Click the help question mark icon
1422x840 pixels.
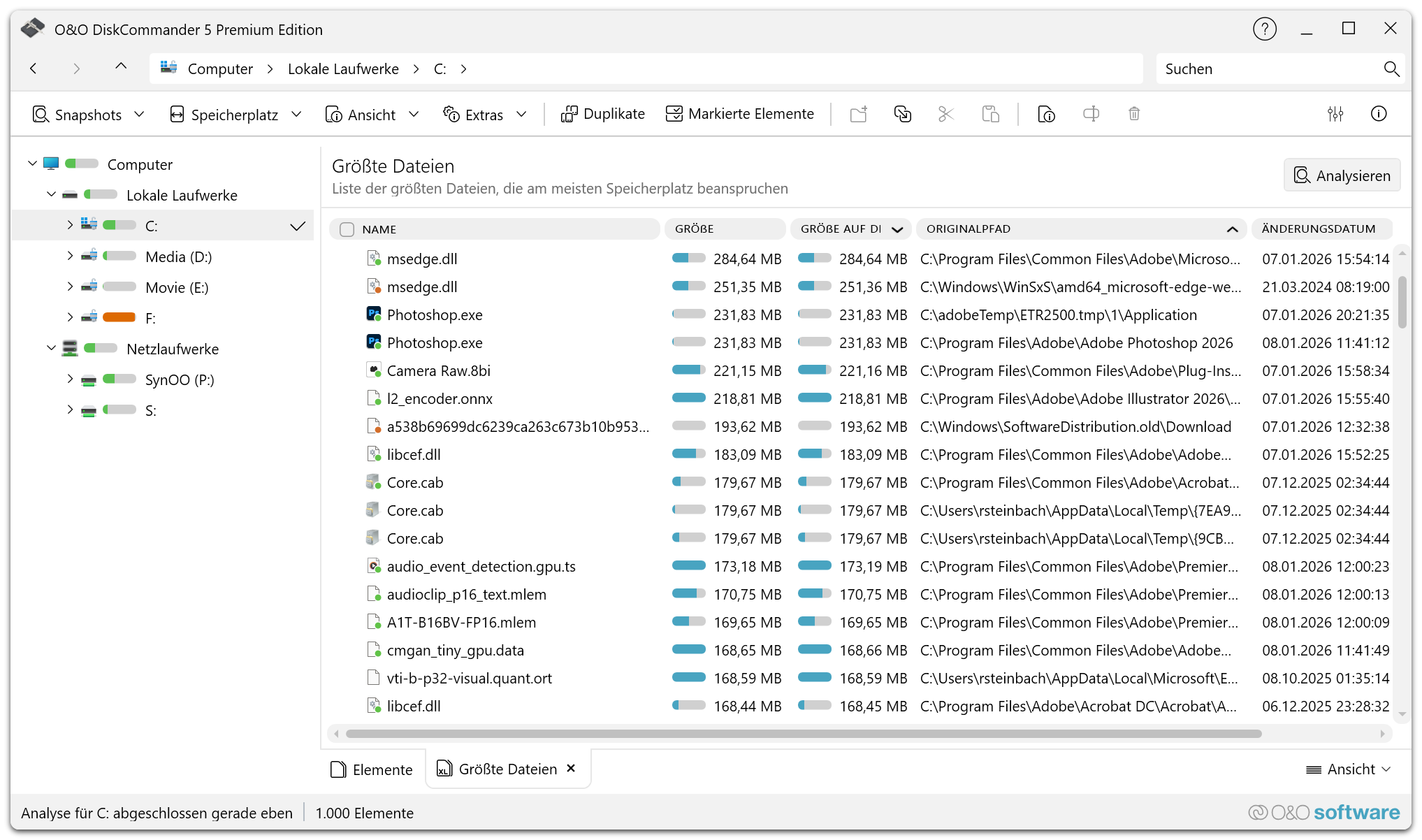[1264, 29]
